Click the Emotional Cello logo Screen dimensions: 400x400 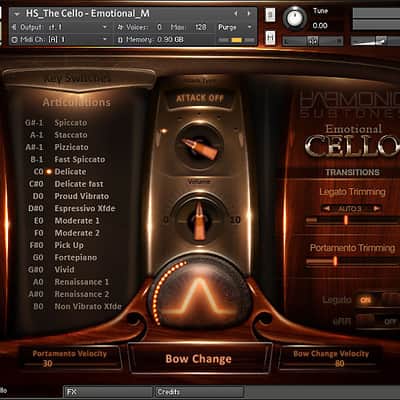tap(352, 141)
